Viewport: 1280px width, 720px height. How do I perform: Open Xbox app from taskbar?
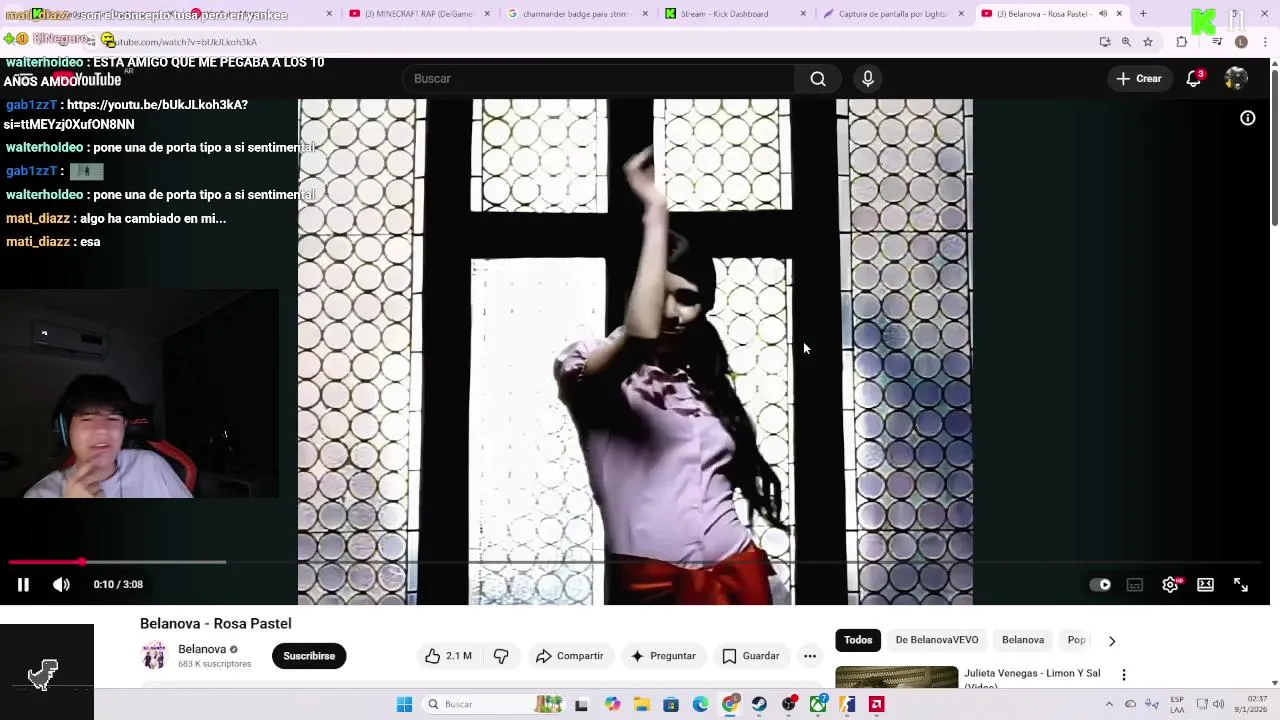(x=818, y=704)
